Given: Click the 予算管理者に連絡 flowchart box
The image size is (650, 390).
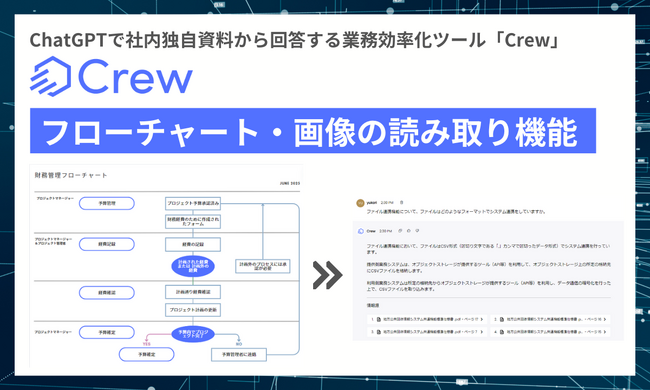Looking at the screenshot, I should (239, 354).
